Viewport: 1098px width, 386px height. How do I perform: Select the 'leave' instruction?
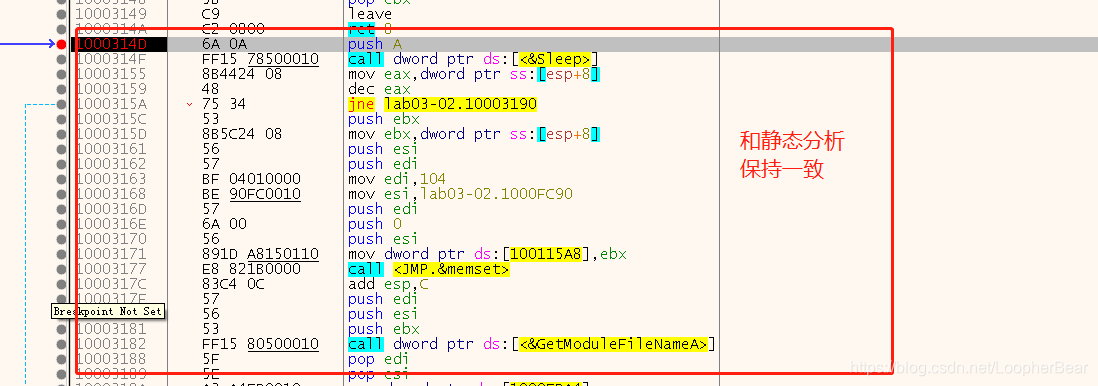pos(370,14)
